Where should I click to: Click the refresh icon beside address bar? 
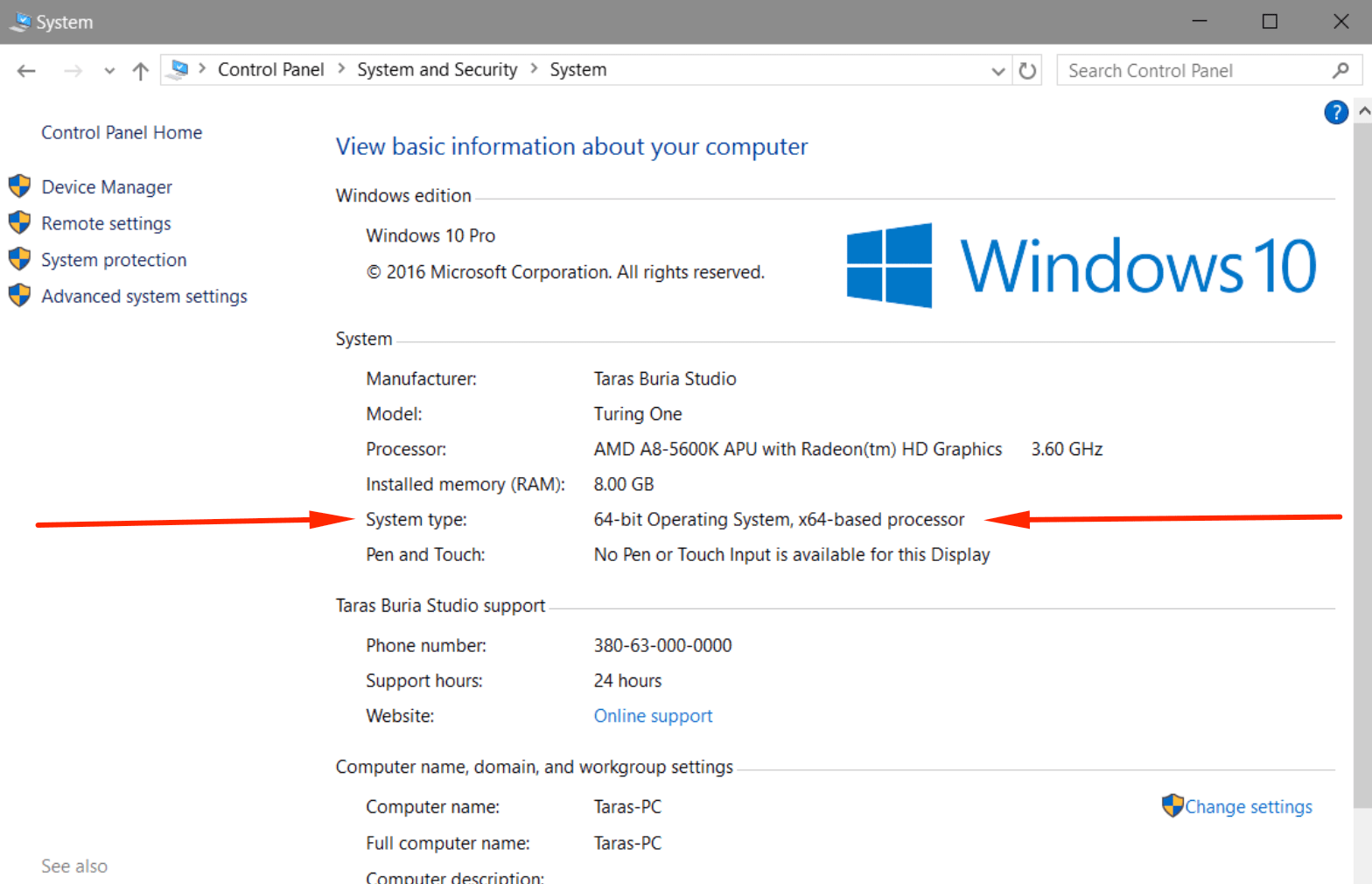[1027, 71]
